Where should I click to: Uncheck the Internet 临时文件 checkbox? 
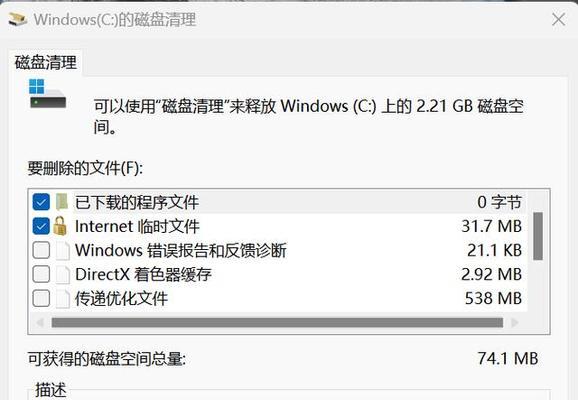[x=41, y=226]
